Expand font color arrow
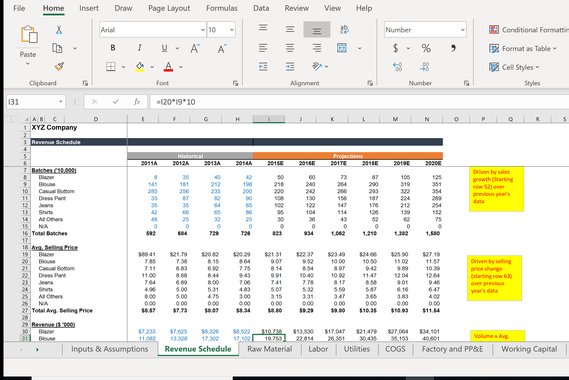The height and width of the screenshot is (380, 569). coord(181,67)
